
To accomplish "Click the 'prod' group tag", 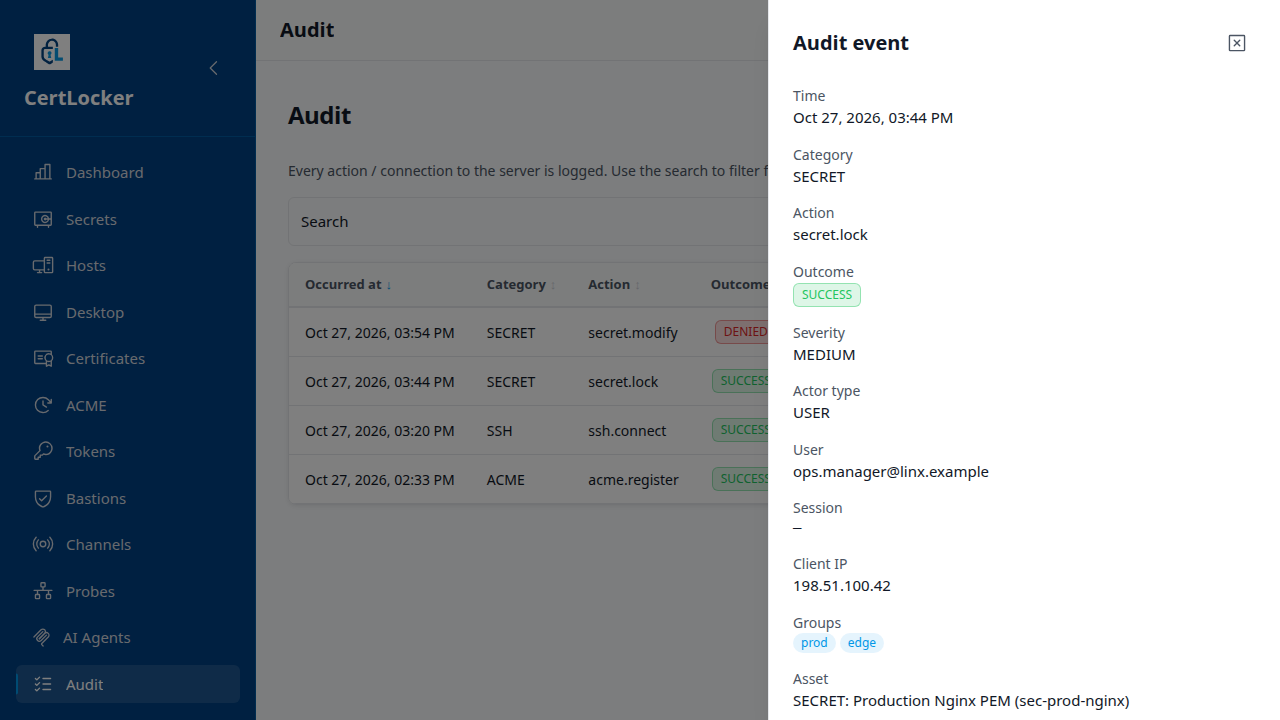I will [814, 643].
